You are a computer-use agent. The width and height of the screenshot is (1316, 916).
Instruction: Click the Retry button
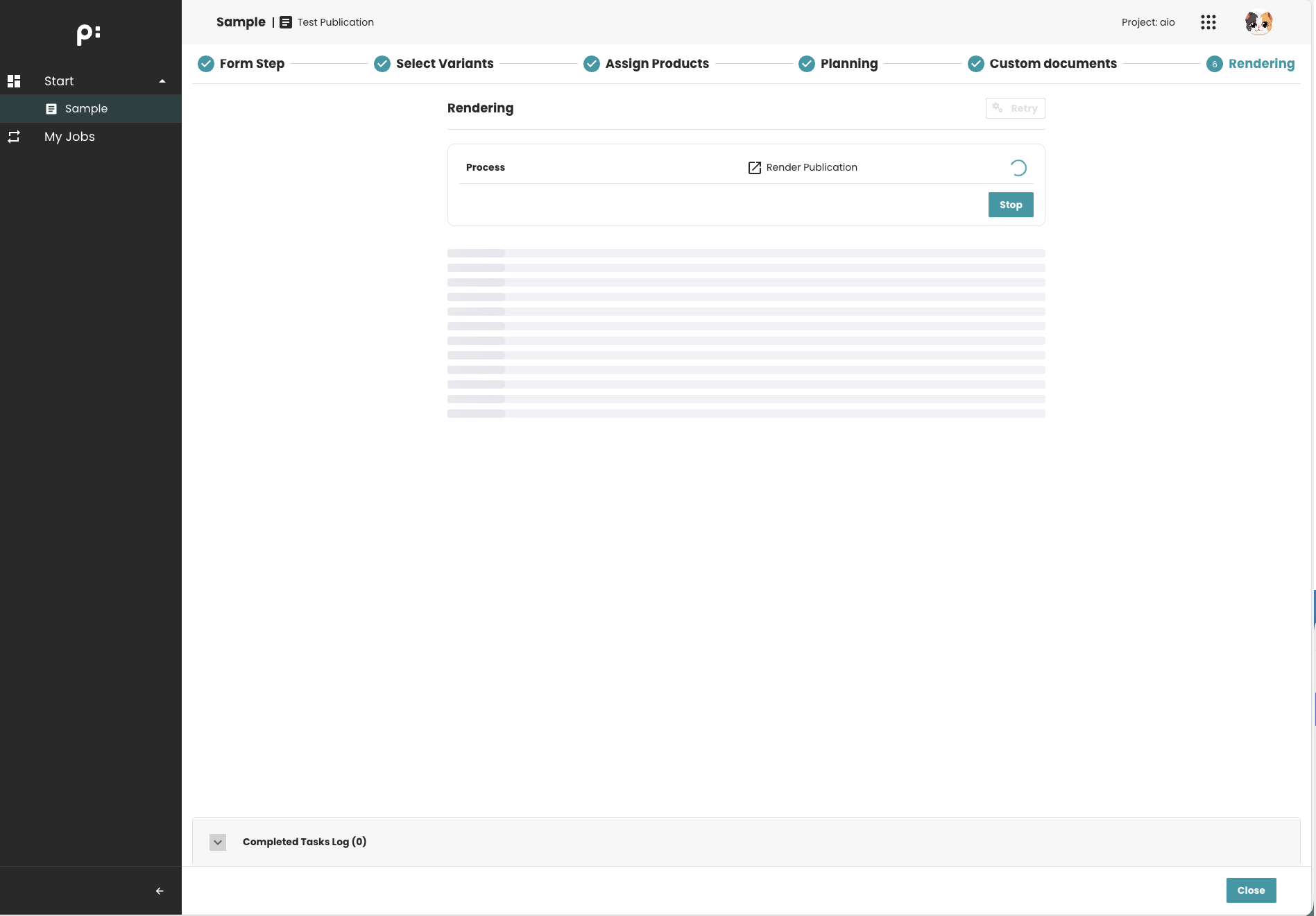pyautogui.click(x=1015, y=108)
